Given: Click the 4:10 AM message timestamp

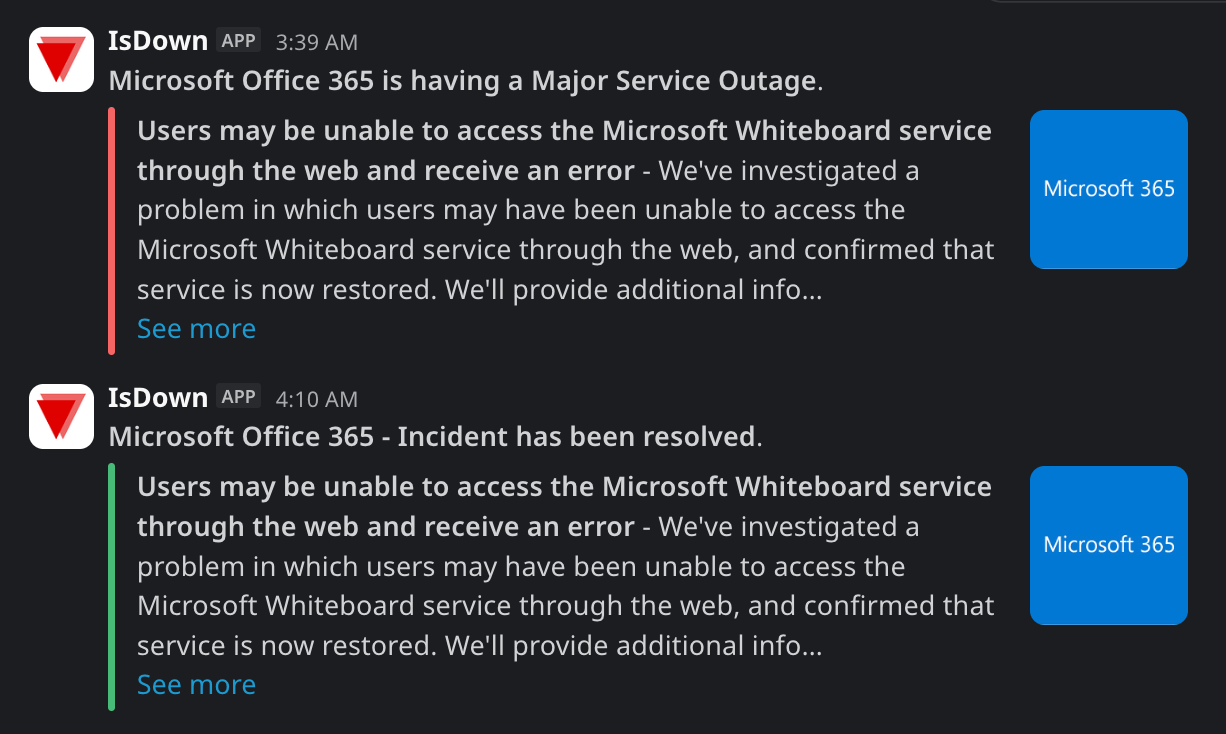Looking at the screenshot, I should click(x=316, y=399).
